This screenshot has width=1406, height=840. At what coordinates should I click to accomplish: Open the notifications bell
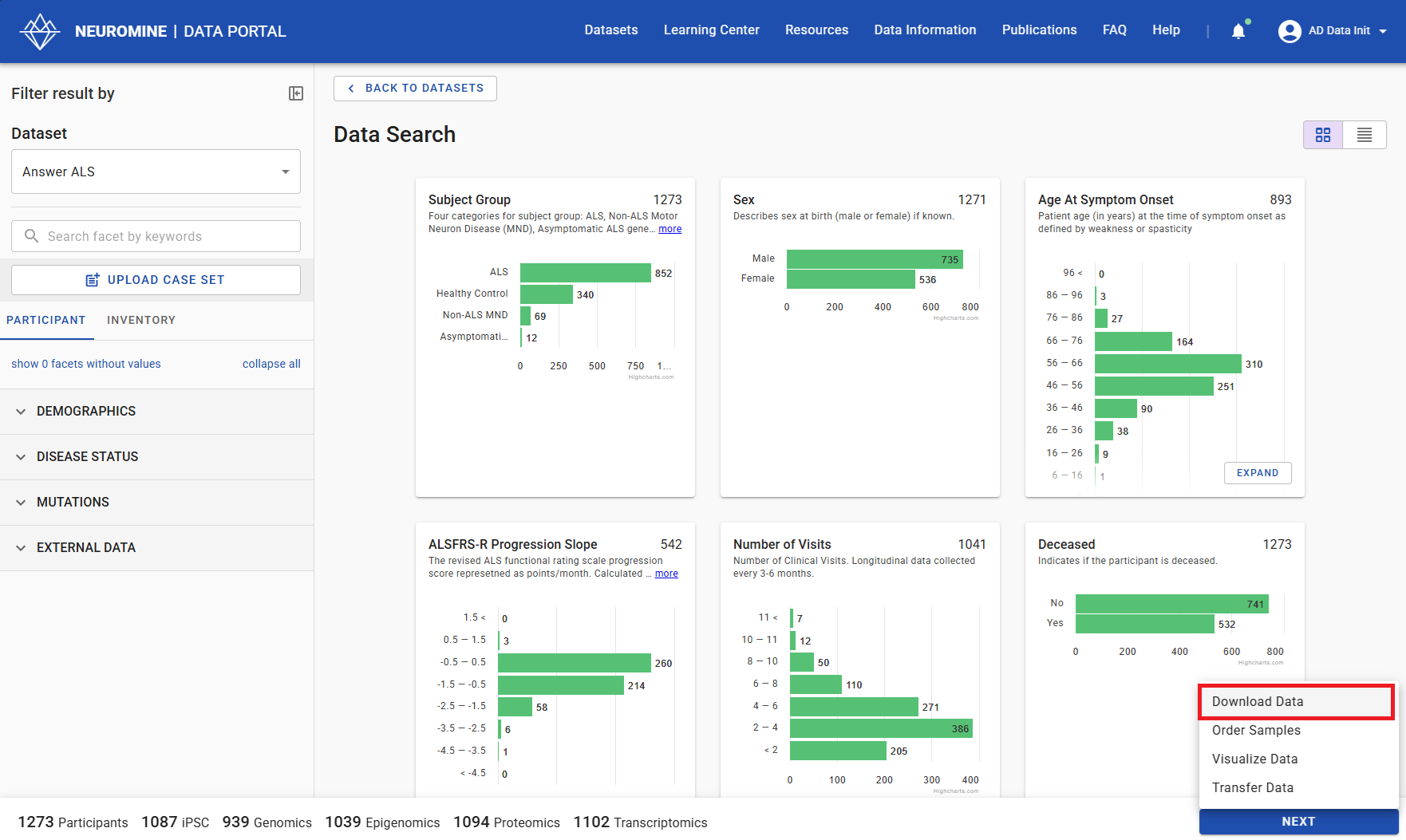click(x=1238, y=31)
